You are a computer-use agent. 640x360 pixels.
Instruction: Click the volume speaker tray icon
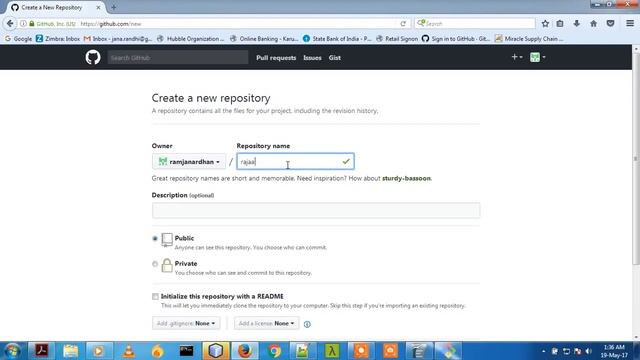588,351
